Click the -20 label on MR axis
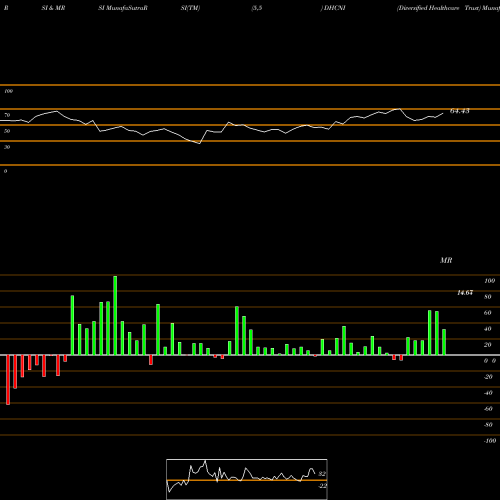The image size is (500, 500). 488,377
